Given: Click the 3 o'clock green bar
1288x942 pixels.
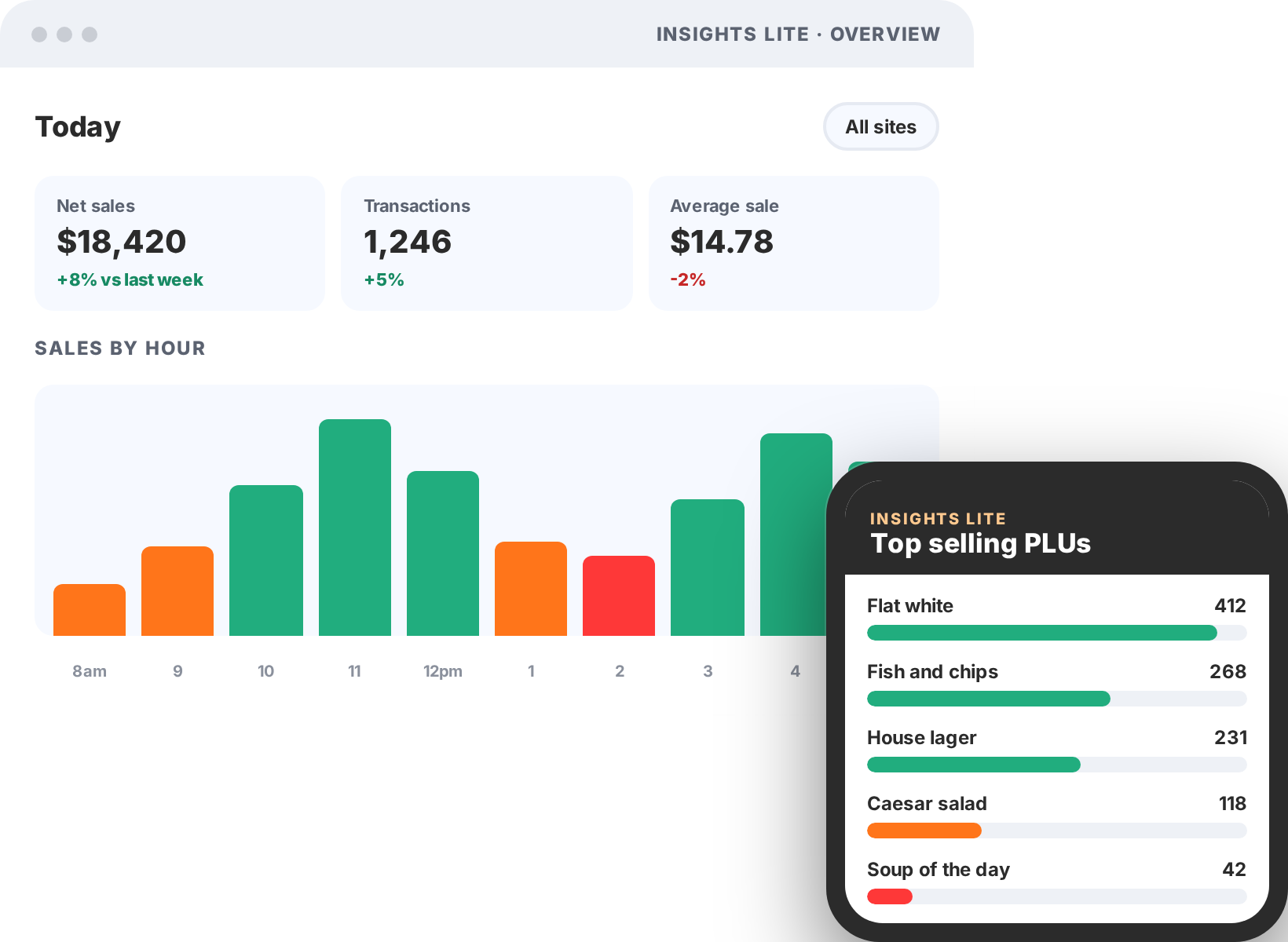Looking at the screenshot, I should 708,568.
